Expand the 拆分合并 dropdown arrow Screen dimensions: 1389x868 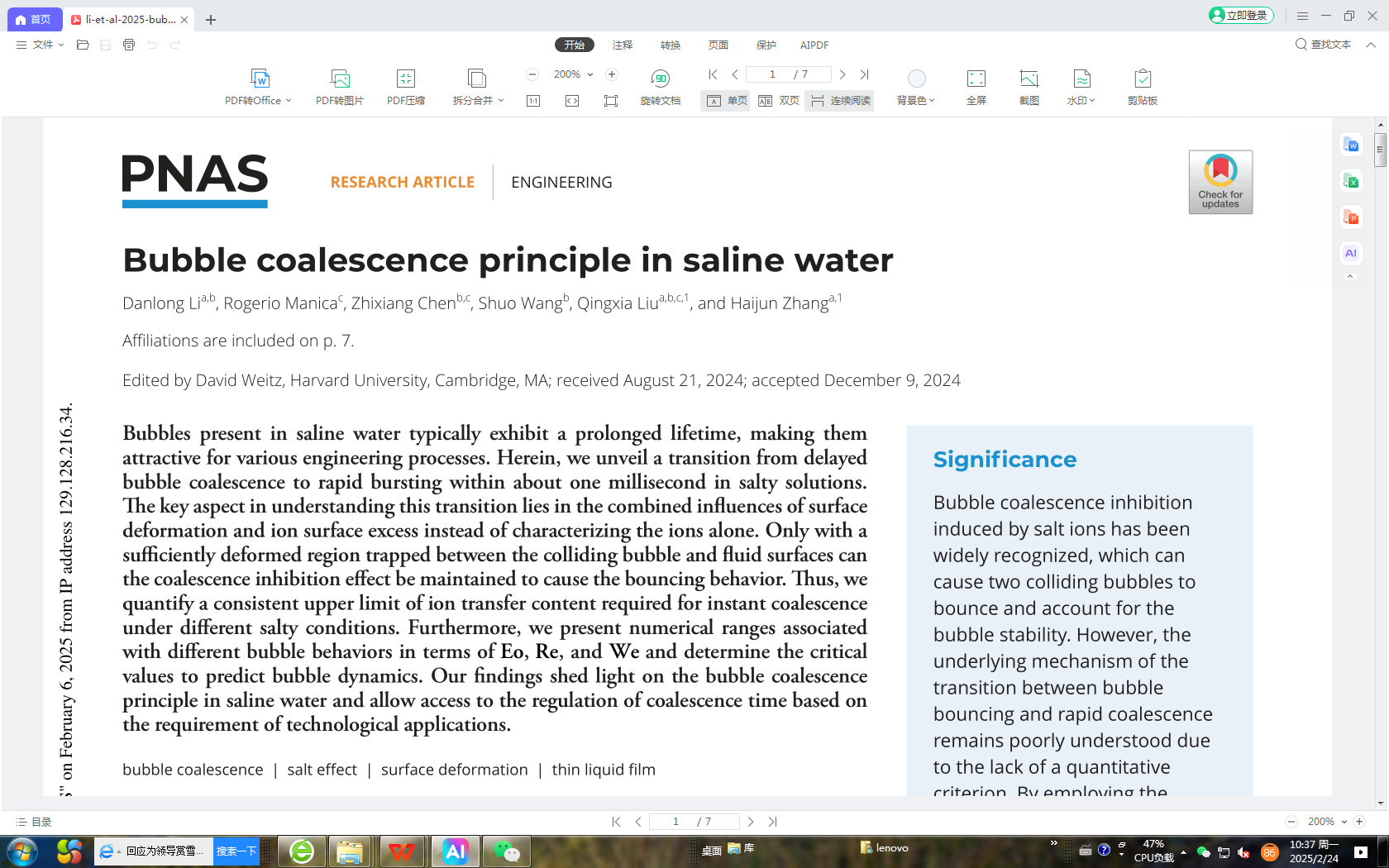click(501, 101)
